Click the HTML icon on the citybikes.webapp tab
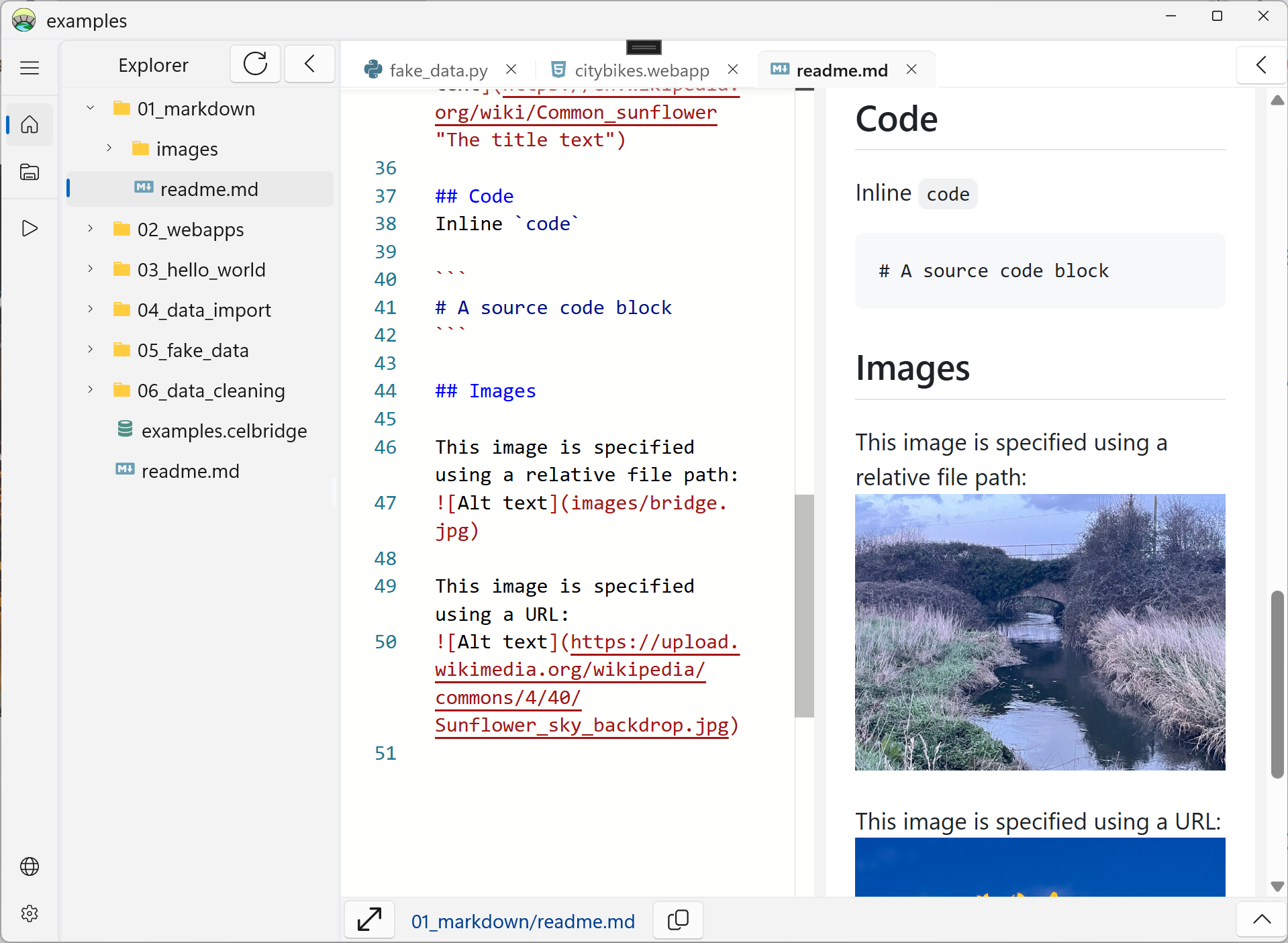Image resolution: width=1288 pixels, height=943 pixels. [558, 69]
